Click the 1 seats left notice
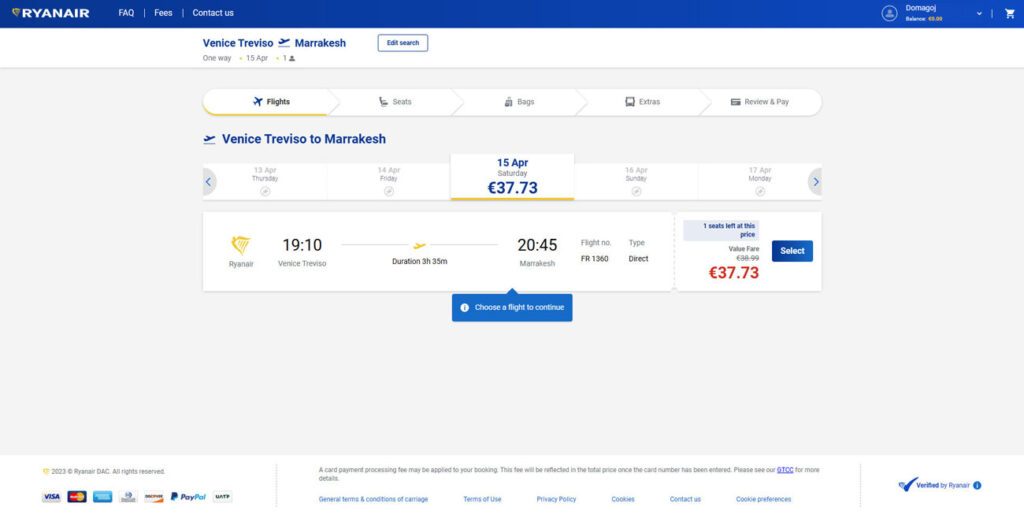Image resolution: width=1024 pixels, height=514 pixels. click(x=722, y=231)
